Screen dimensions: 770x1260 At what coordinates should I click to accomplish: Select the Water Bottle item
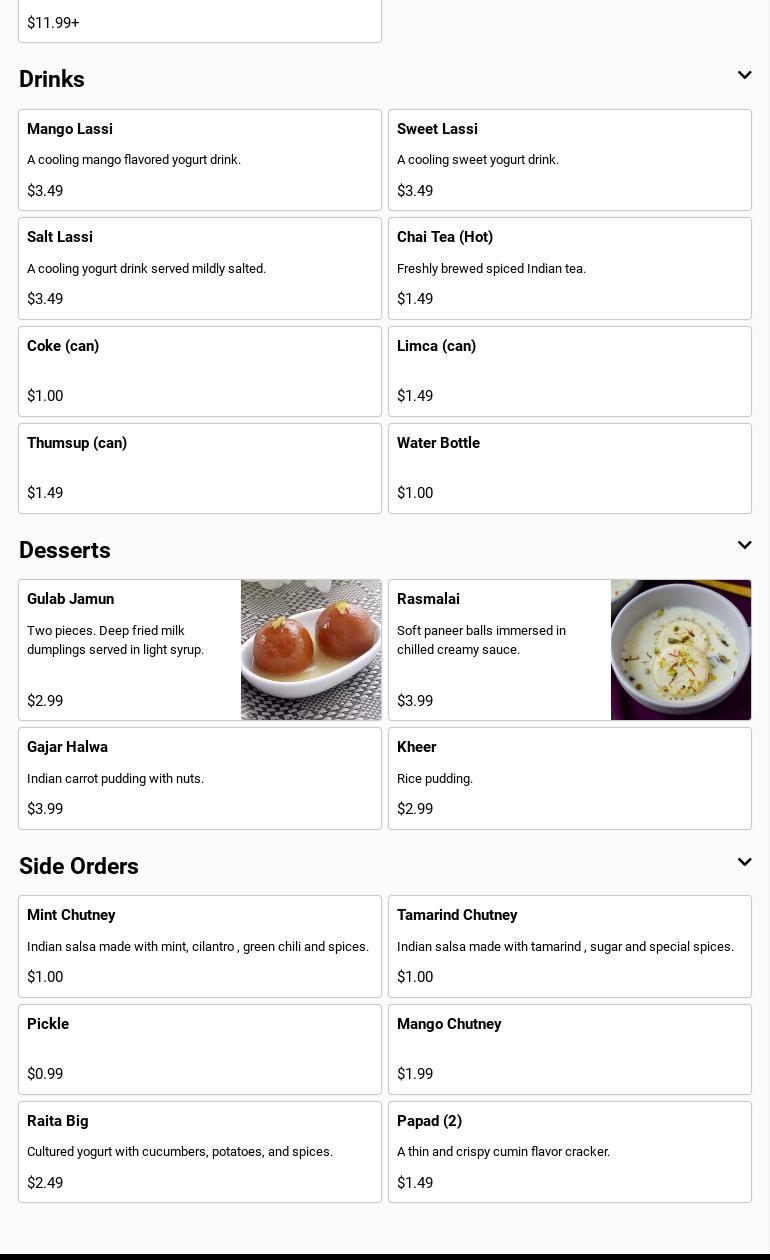coord(570,468)
